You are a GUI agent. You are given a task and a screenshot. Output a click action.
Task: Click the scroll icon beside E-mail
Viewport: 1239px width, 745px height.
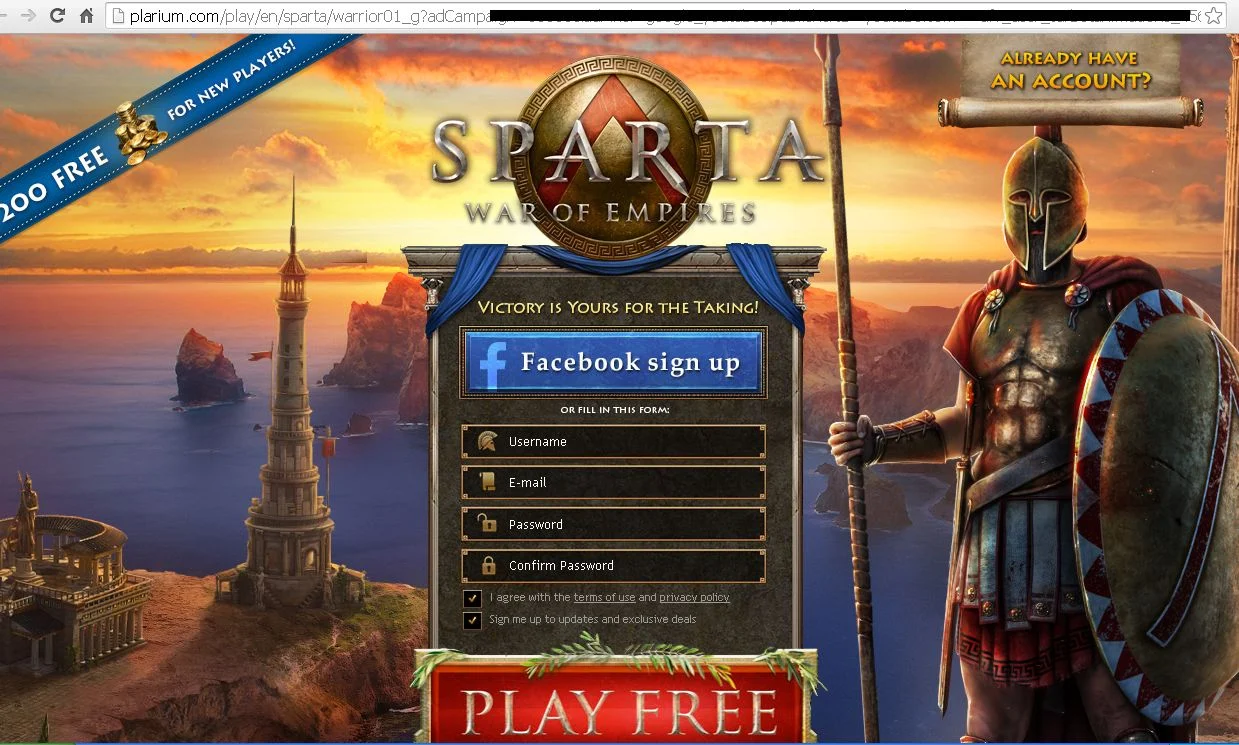[x=487, y=482]
